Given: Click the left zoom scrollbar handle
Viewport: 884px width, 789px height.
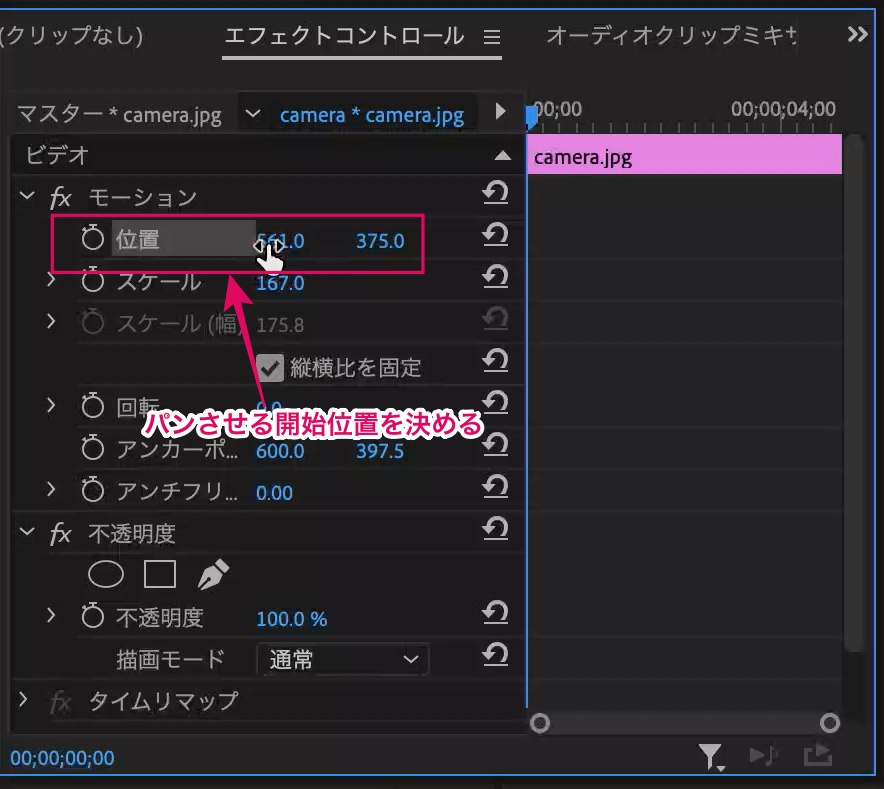Looking at the screenshot, I should (x=540, y=722).
